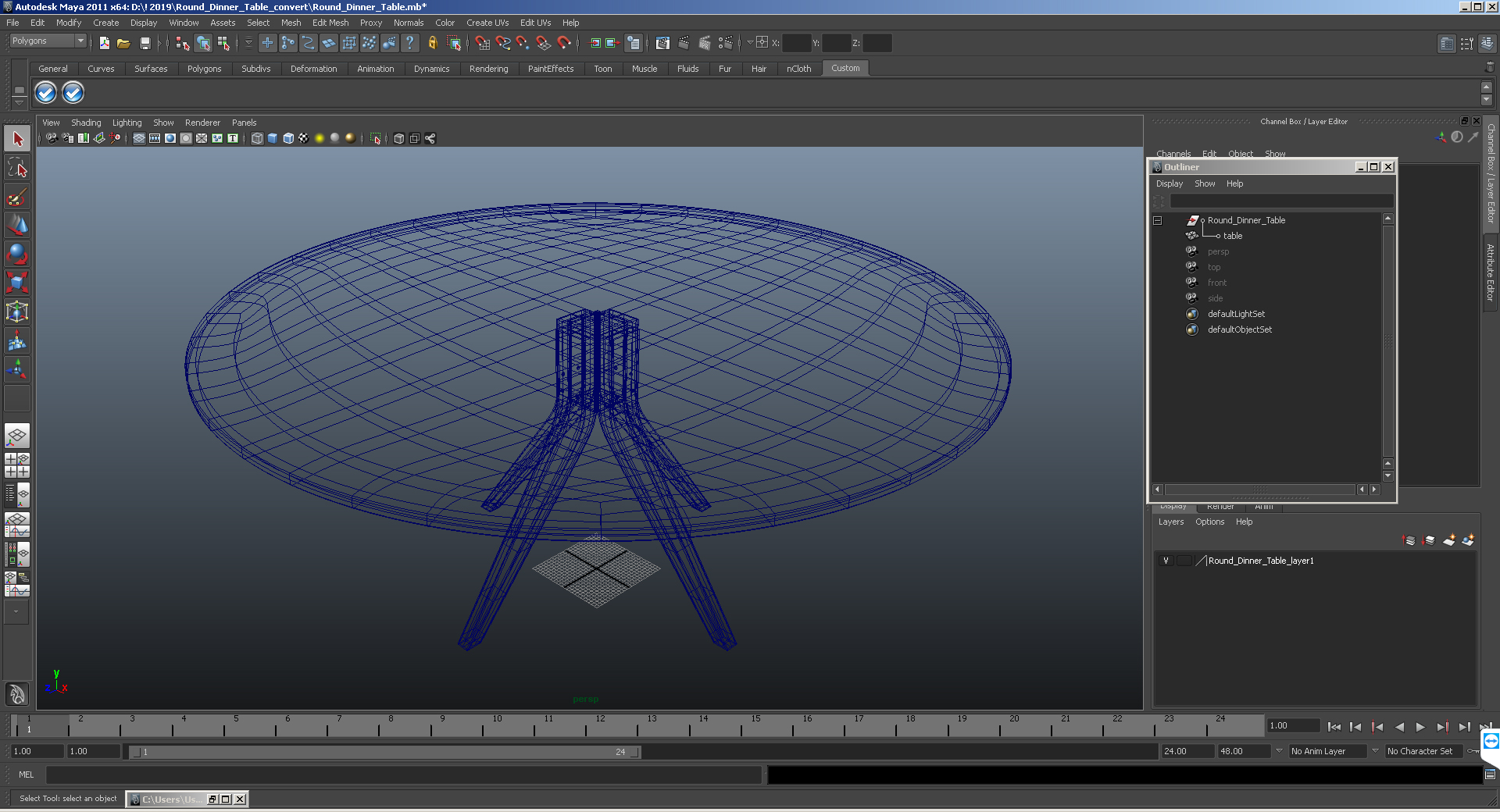Open a scene with folder icon
Screen dimensions: 1500x812
coord(123,44)
